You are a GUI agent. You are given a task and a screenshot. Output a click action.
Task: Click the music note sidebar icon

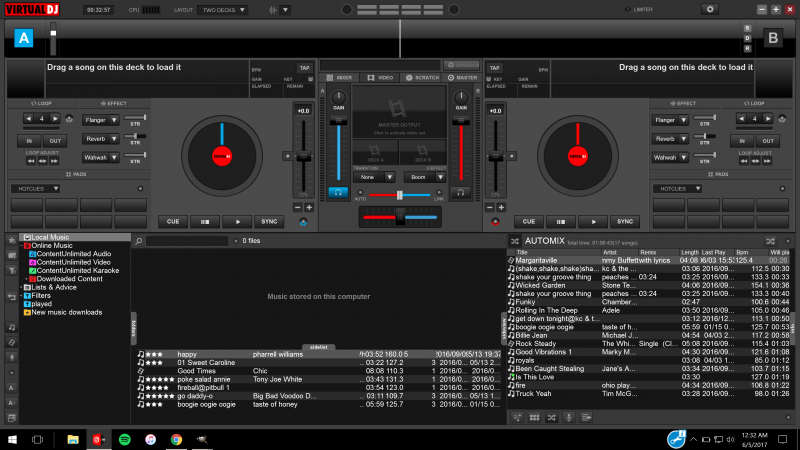tap(12, 327)
